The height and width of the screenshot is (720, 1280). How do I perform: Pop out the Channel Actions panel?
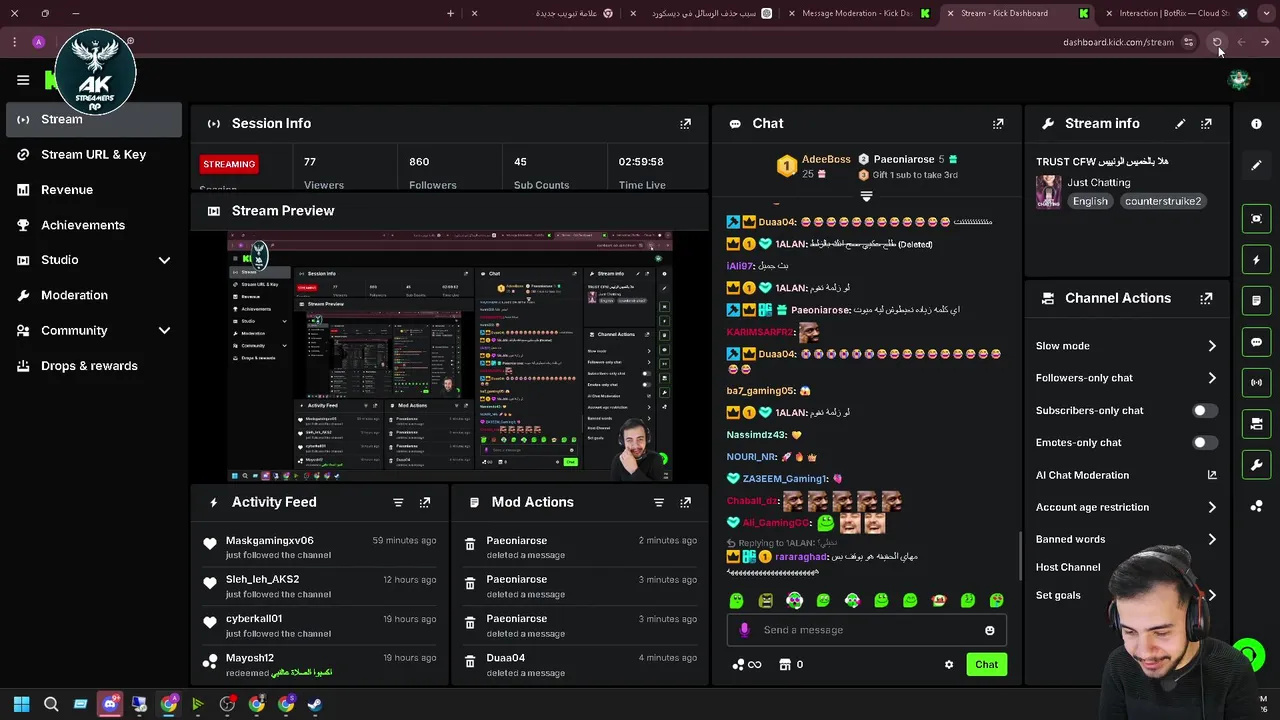[1206, 298]
